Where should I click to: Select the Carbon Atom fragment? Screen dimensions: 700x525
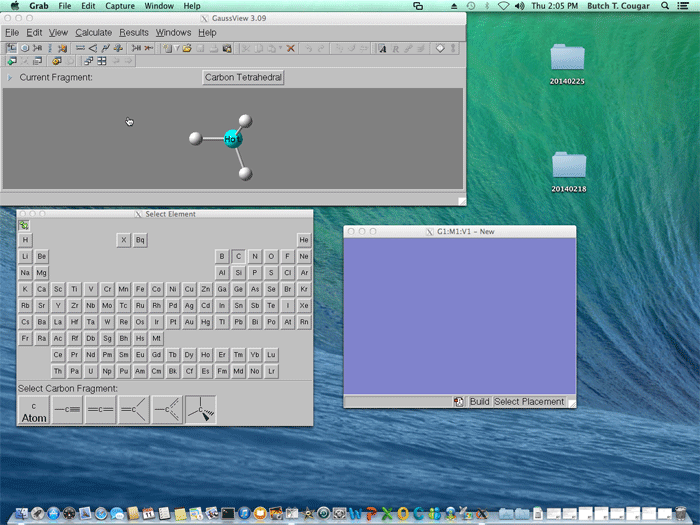pos(34,410)
